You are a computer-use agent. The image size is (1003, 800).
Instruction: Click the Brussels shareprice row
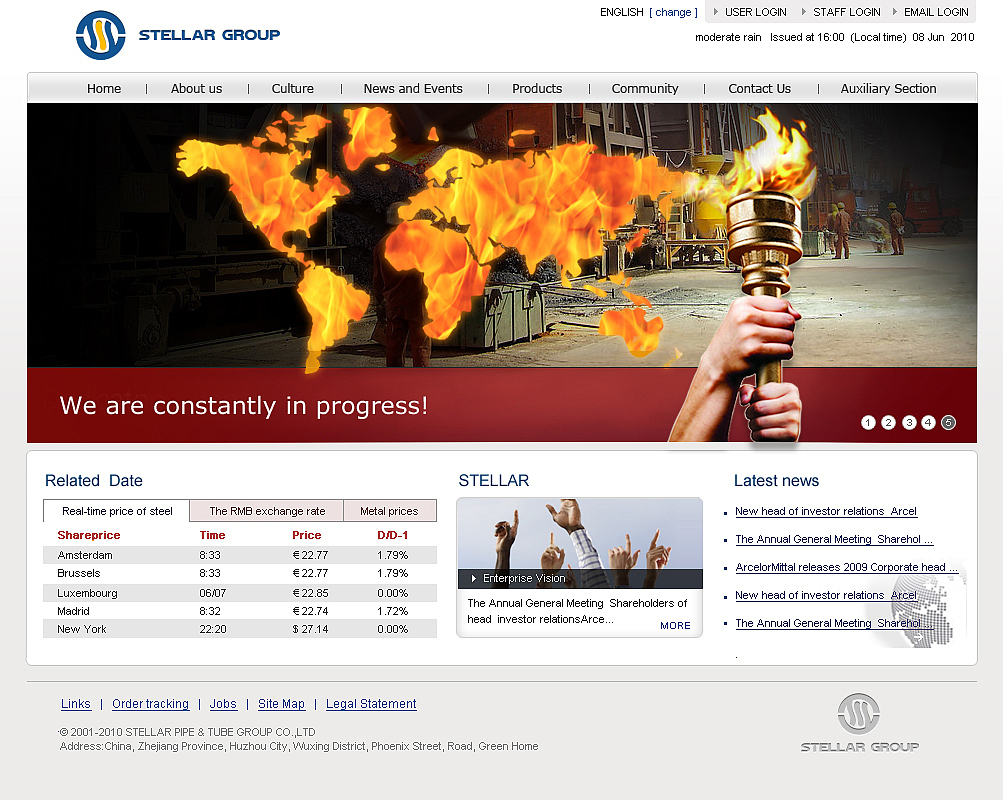(x=240, y=574)
